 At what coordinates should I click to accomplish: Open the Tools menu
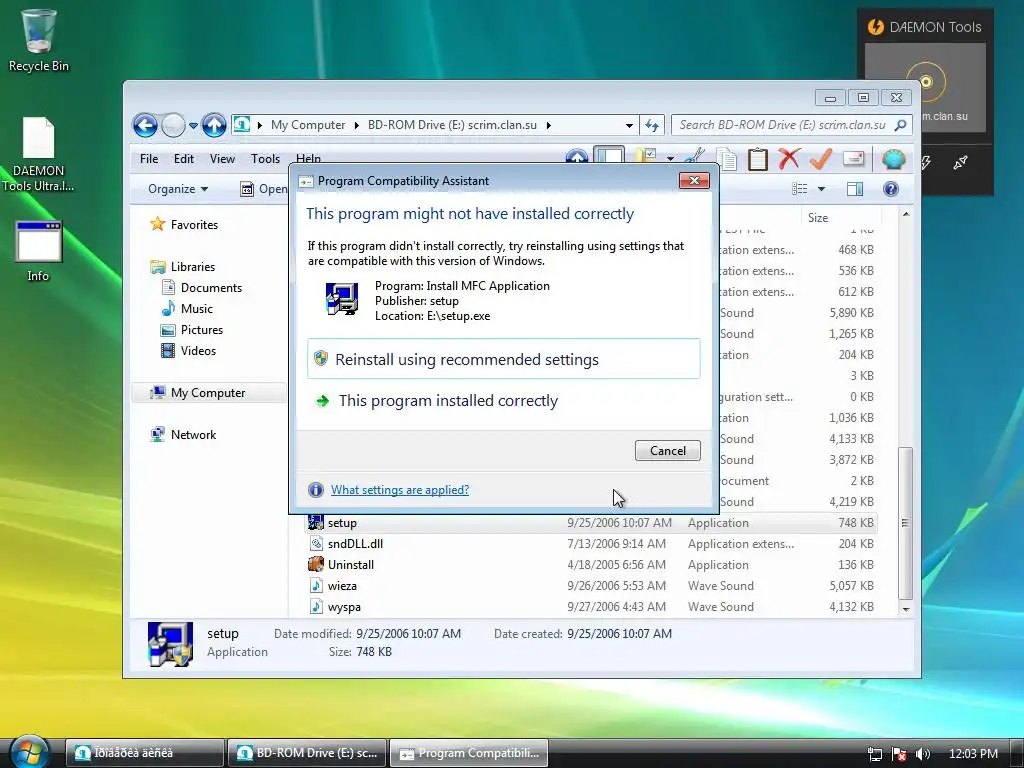pos(265,159)
